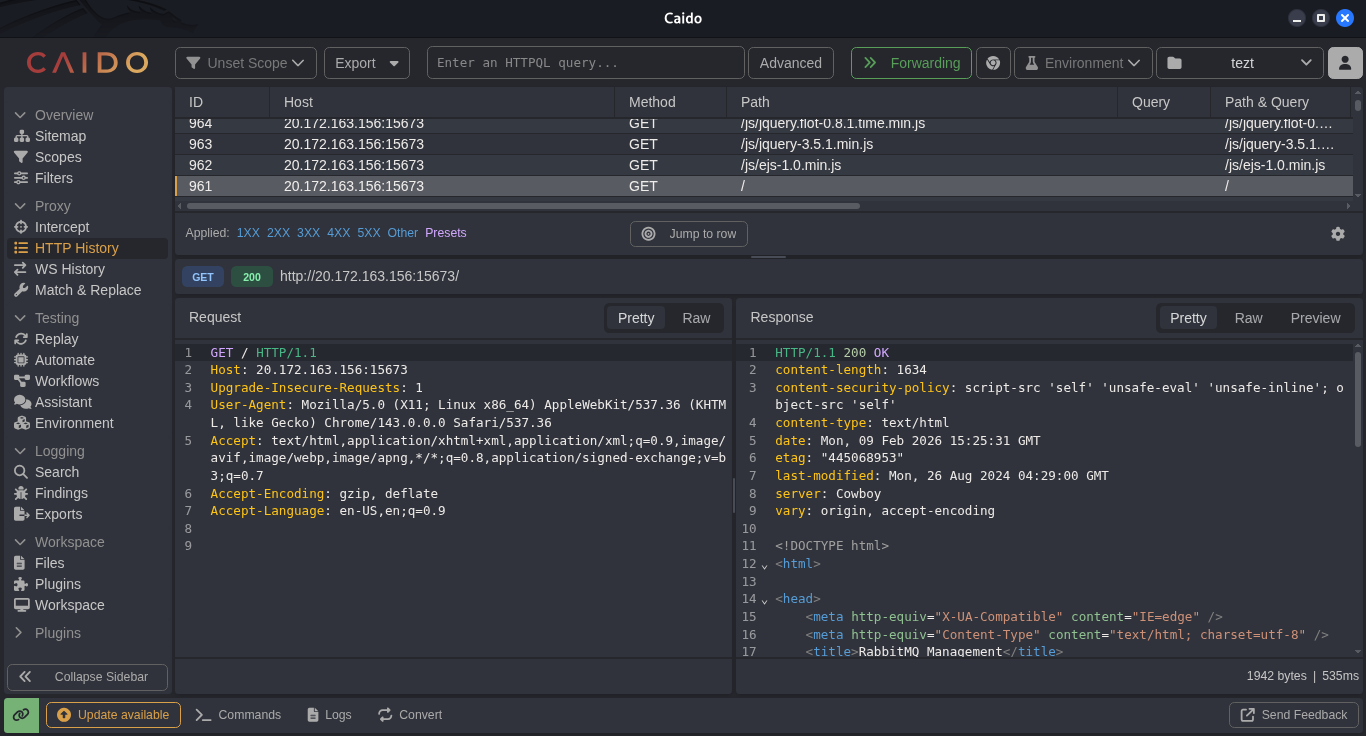The image size is (1366, 736).
Task: Click the Chrome browser icon button
Action: [993, 63]
